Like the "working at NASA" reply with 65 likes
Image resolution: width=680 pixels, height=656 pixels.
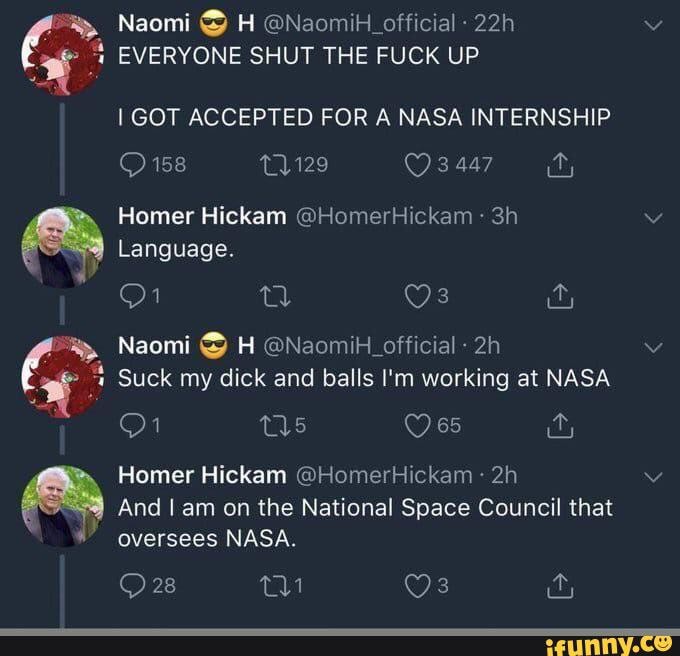tap(418, 426)
